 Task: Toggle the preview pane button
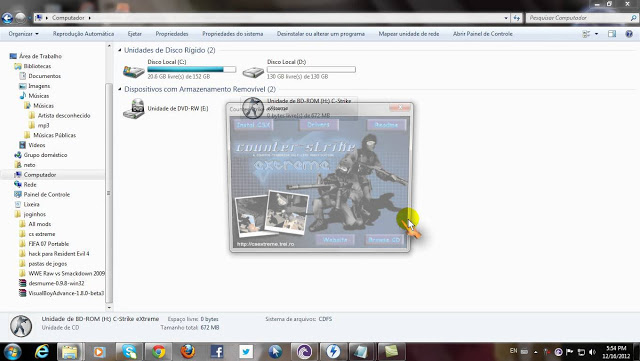tap(611, 34)
